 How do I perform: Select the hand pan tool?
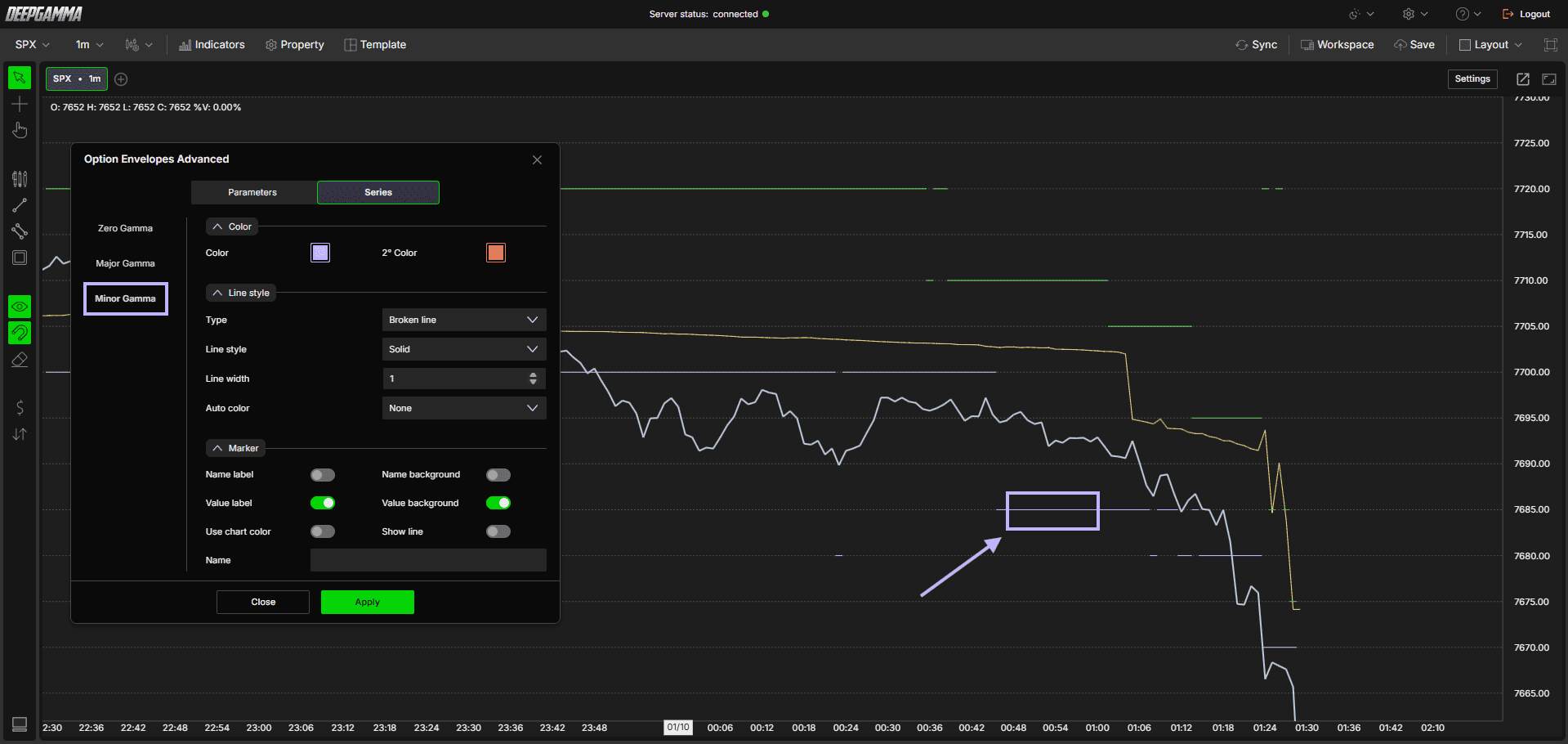point(20,130)
